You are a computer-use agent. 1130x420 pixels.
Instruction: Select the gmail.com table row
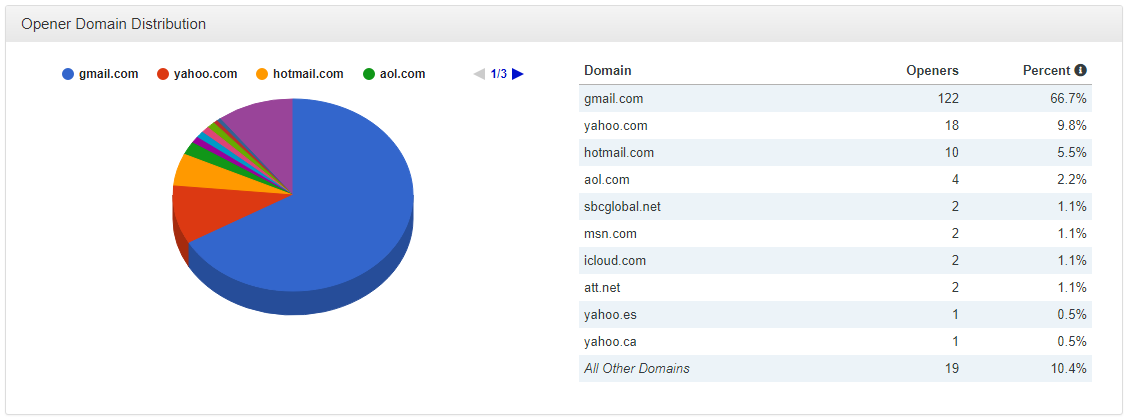point(835,98)
